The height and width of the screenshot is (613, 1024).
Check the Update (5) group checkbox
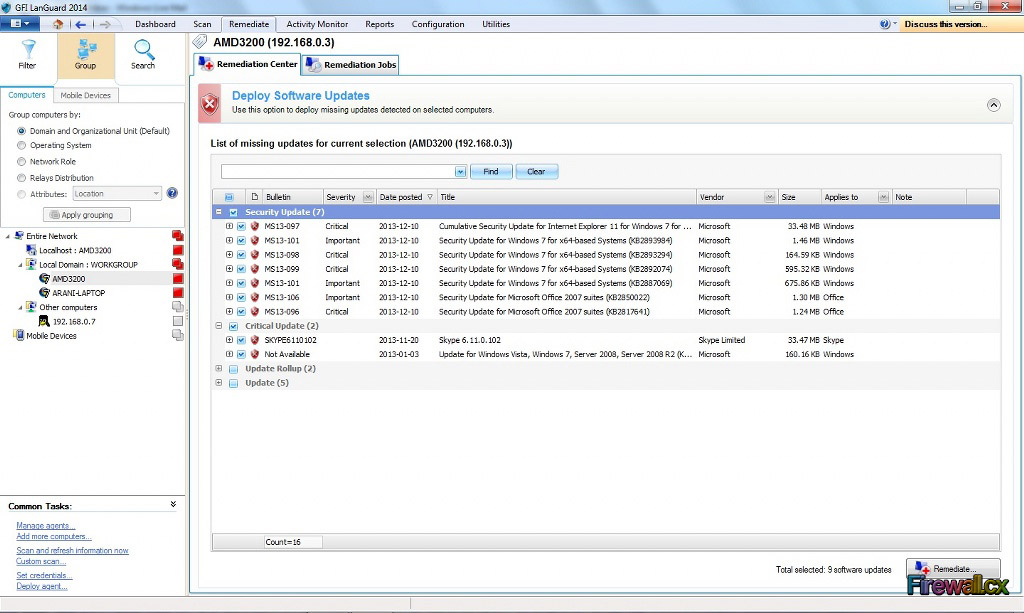click(x=233, y=383)
